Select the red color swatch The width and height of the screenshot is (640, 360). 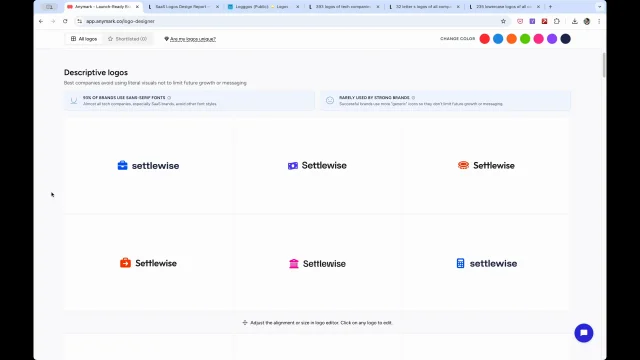[x=484, y=39]
